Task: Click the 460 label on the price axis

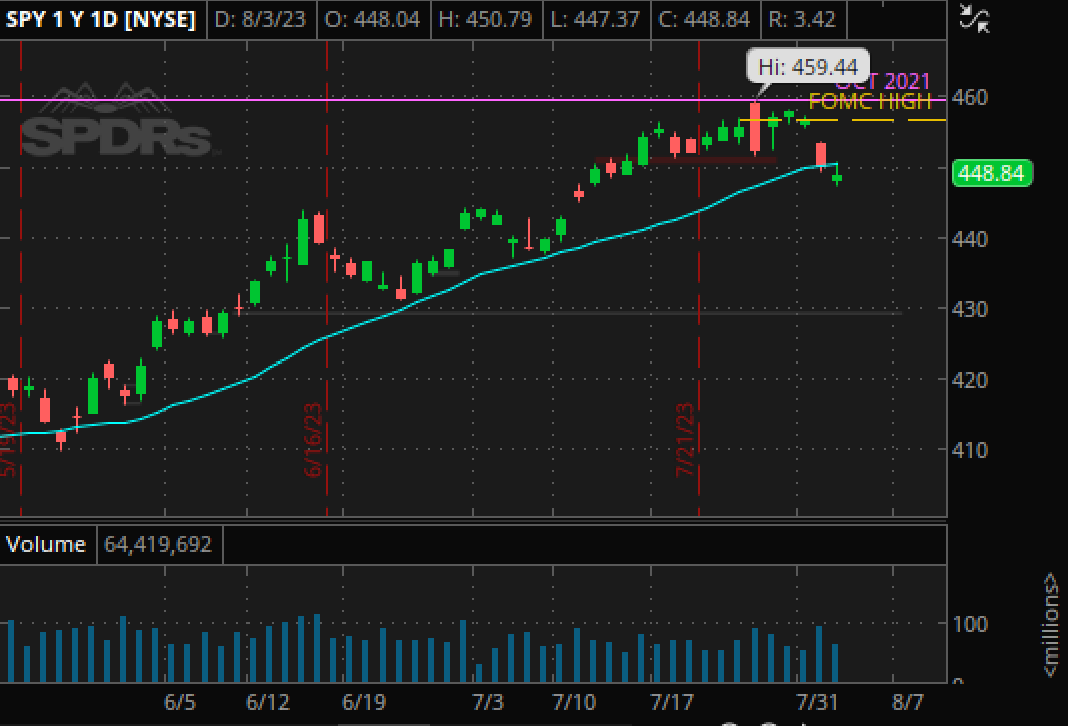Action: tap(970, 98)
